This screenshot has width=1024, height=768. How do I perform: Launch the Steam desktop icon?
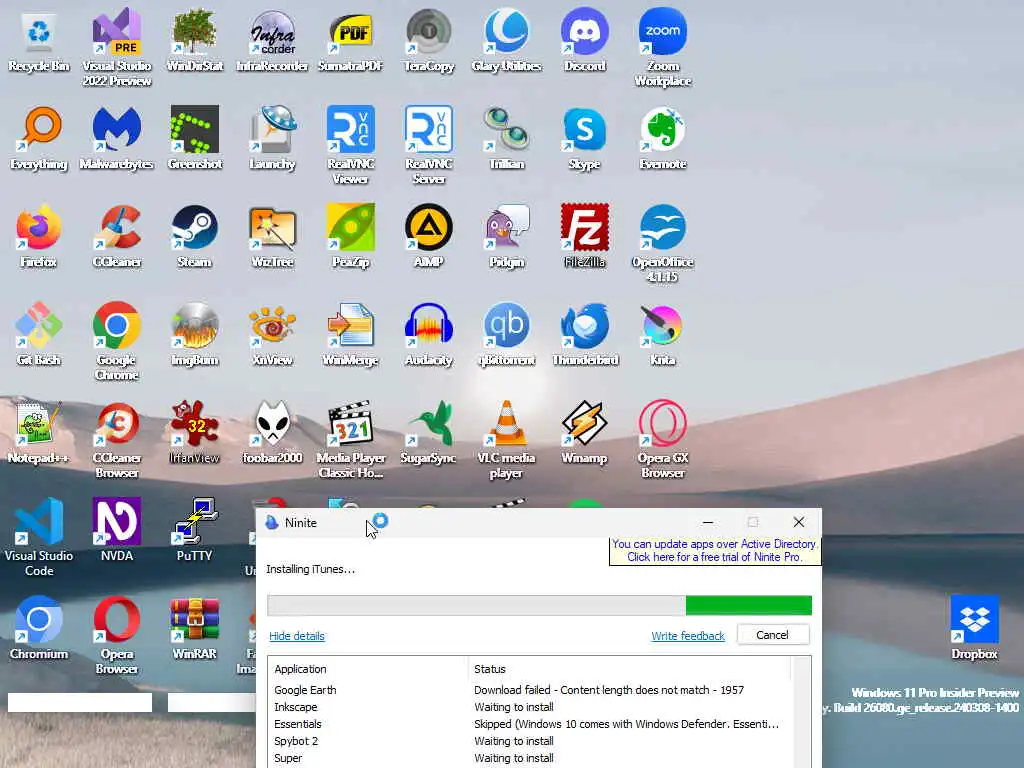[x=195, y=237]
